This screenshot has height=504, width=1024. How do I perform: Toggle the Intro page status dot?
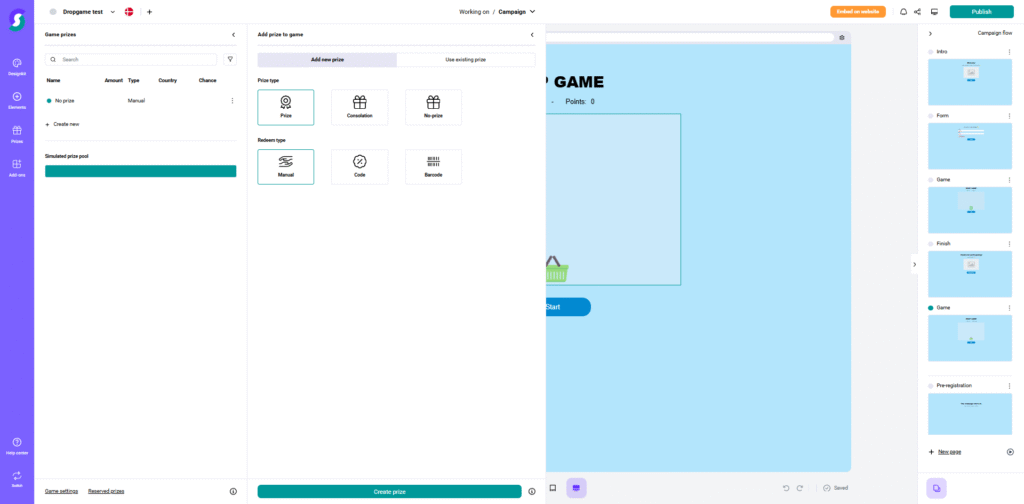(931, 52)
